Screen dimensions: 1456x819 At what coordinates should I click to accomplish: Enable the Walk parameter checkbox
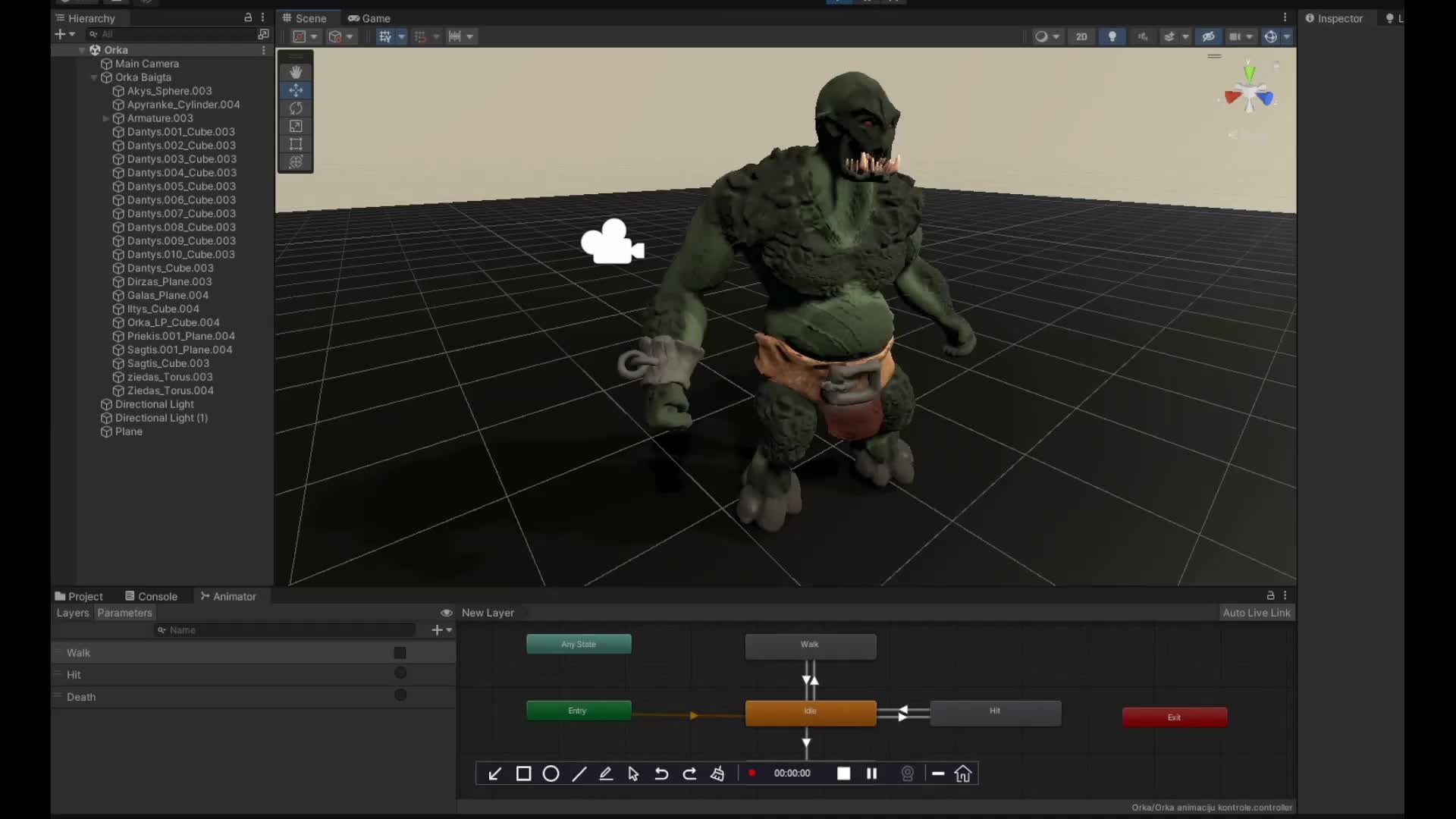[x=400, y=652]
